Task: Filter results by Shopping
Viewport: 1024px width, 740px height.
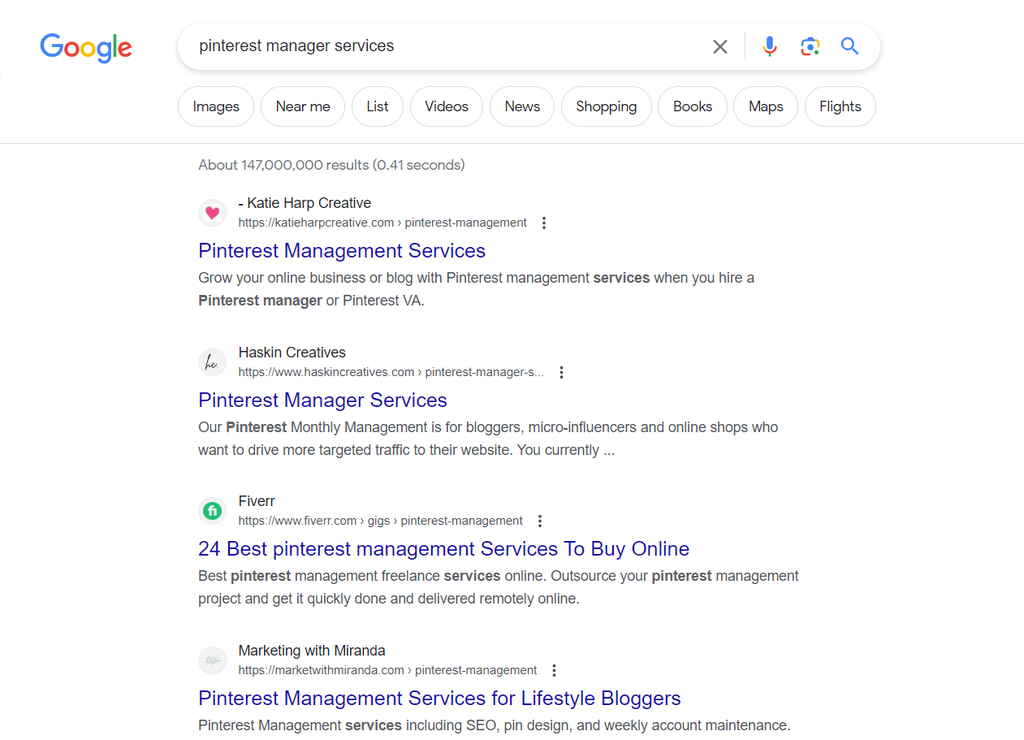Action: [606, 107]
